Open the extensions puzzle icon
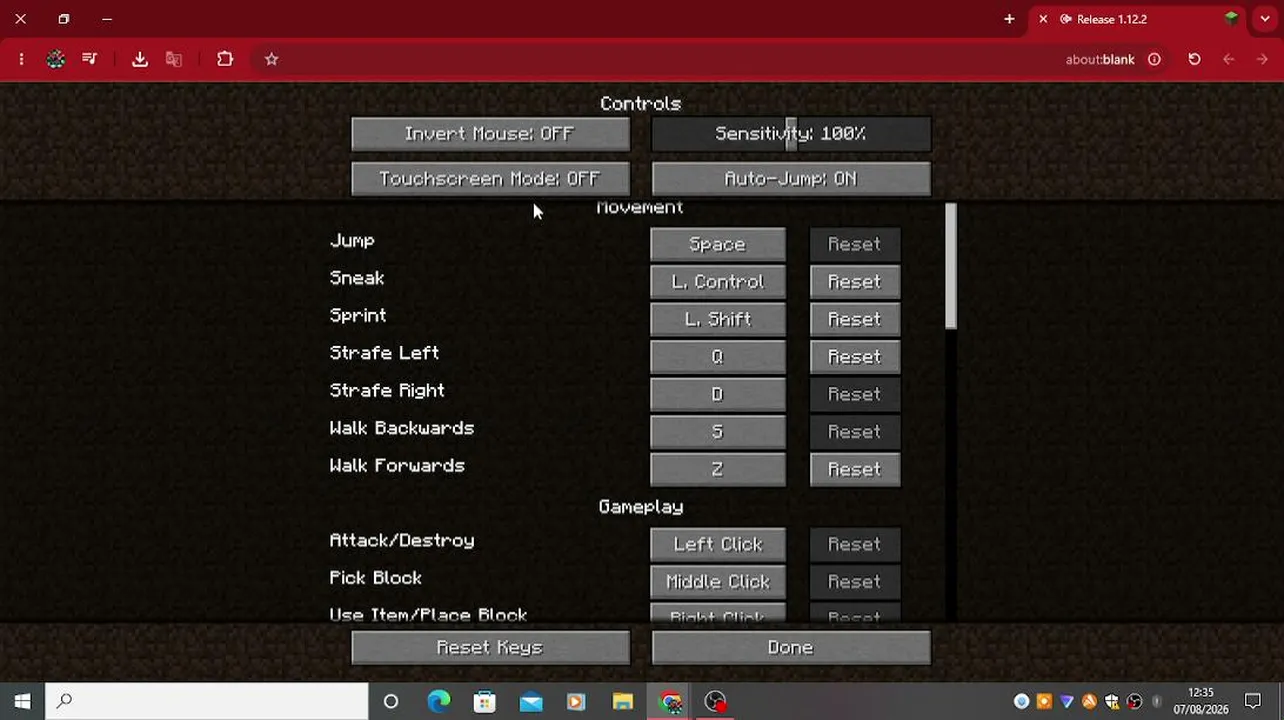The width and height of the screenshot is (1284, 720). coord(225,59)
